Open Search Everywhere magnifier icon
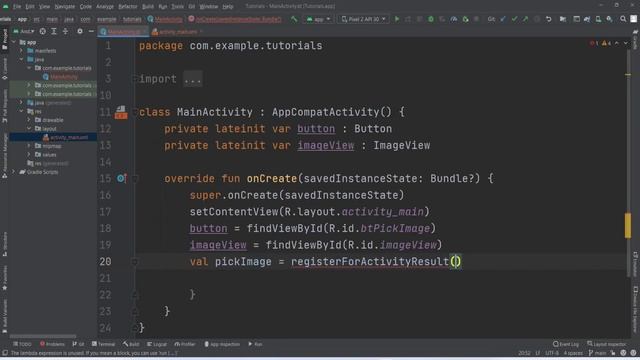 623,19
